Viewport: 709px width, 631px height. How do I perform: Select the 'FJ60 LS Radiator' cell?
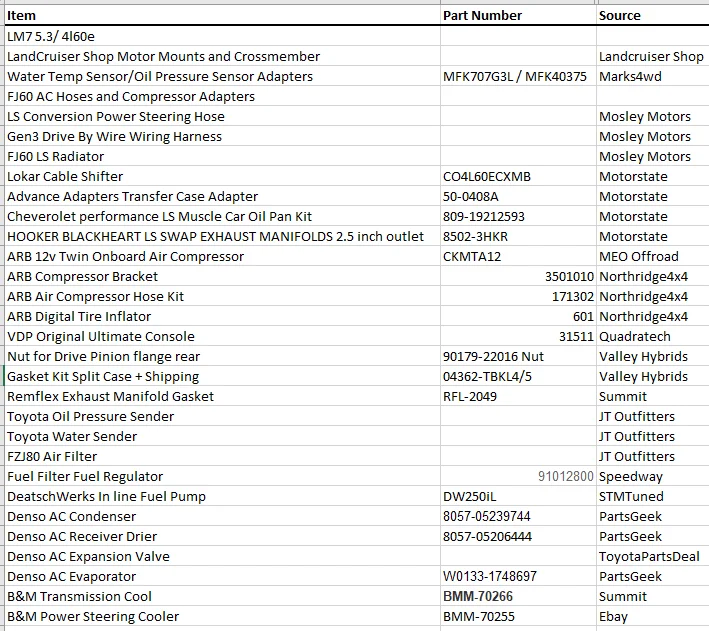point(222,156)
